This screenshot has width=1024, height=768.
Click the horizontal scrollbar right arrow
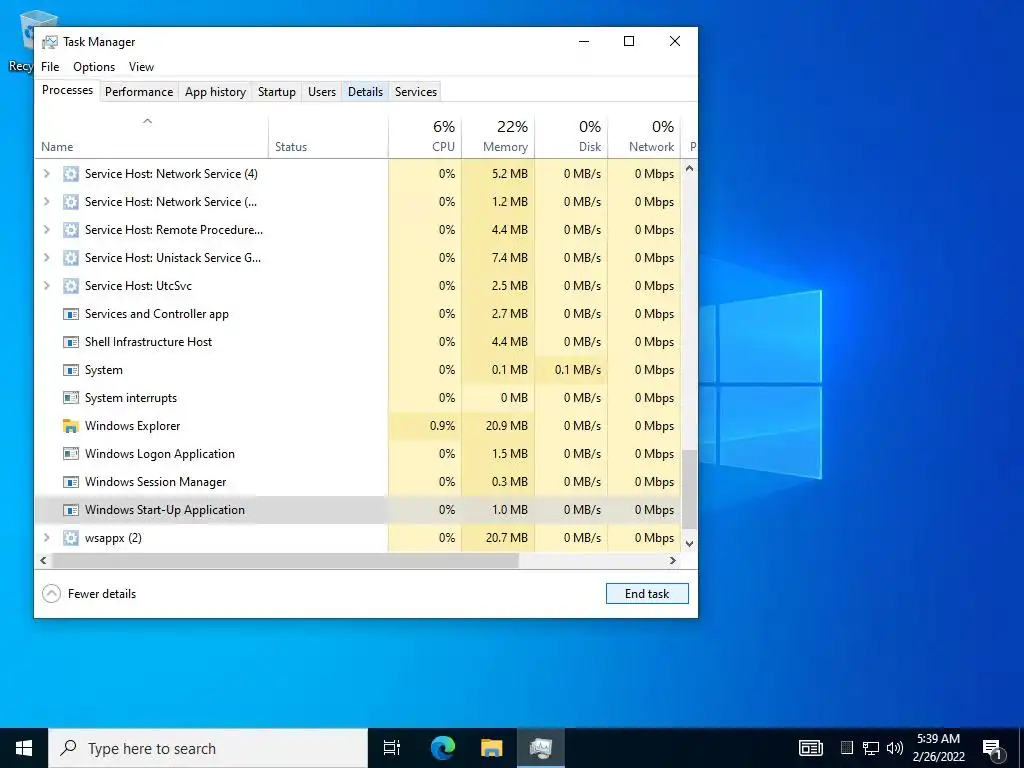[x=672, y=560]
